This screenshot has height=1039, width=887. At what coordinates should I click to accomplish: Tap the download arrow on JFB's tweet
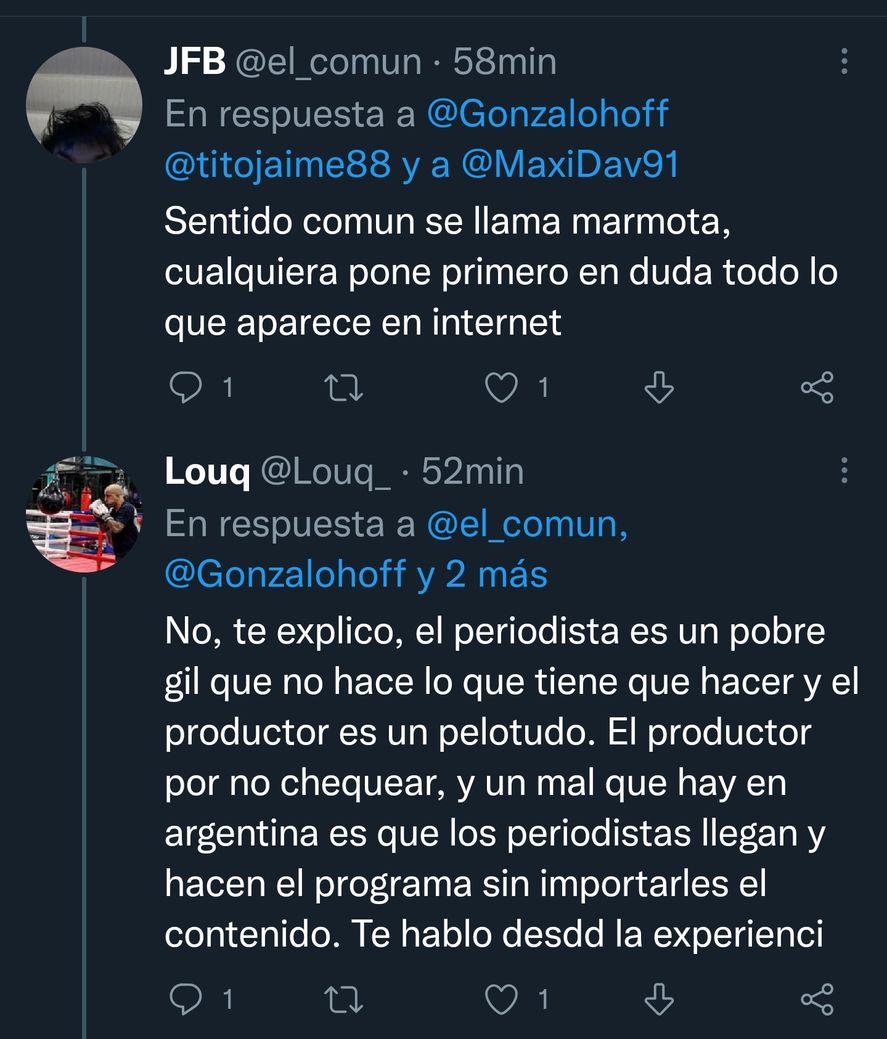[x=658, y=387]
